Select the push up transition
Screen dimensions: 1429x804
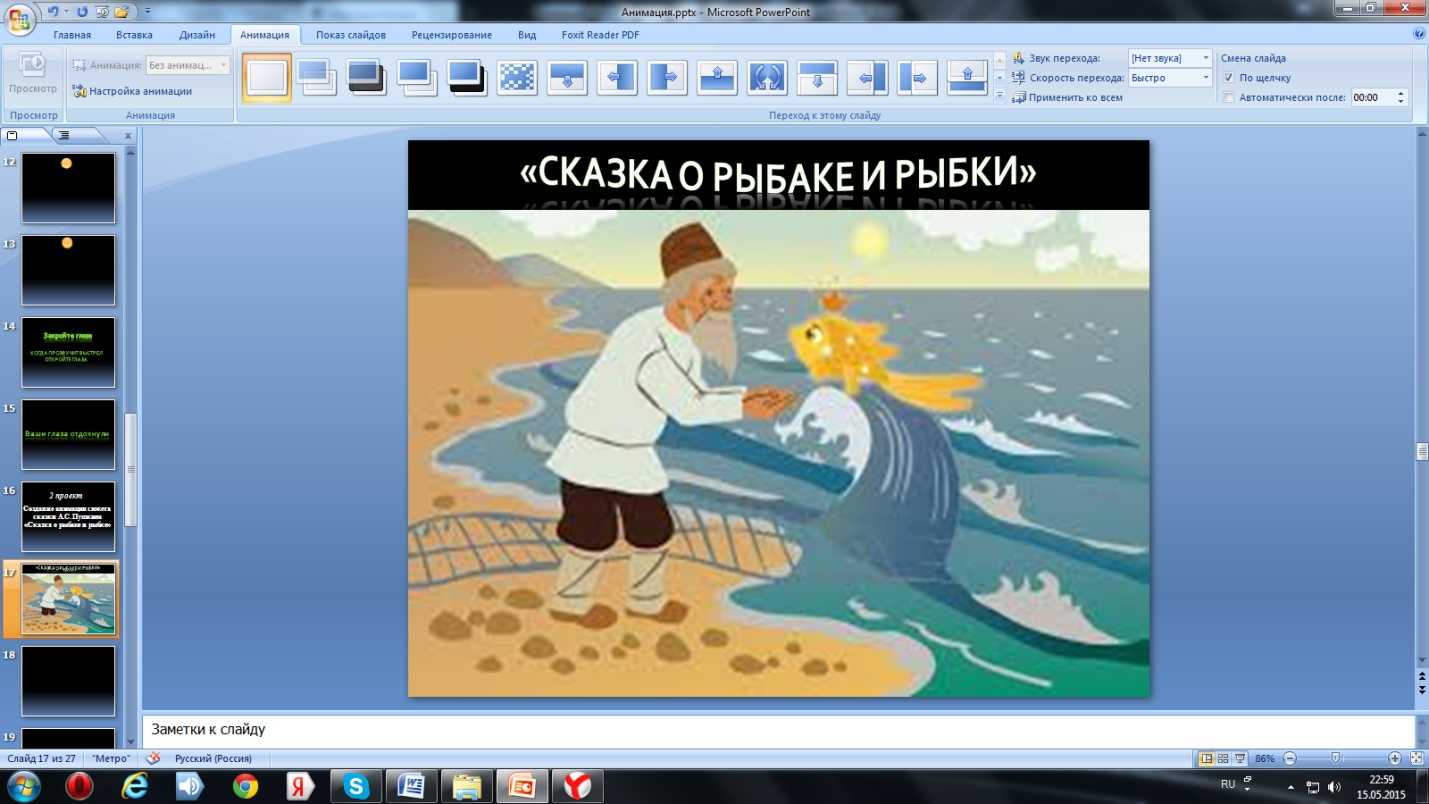click(x=967, y=77)
